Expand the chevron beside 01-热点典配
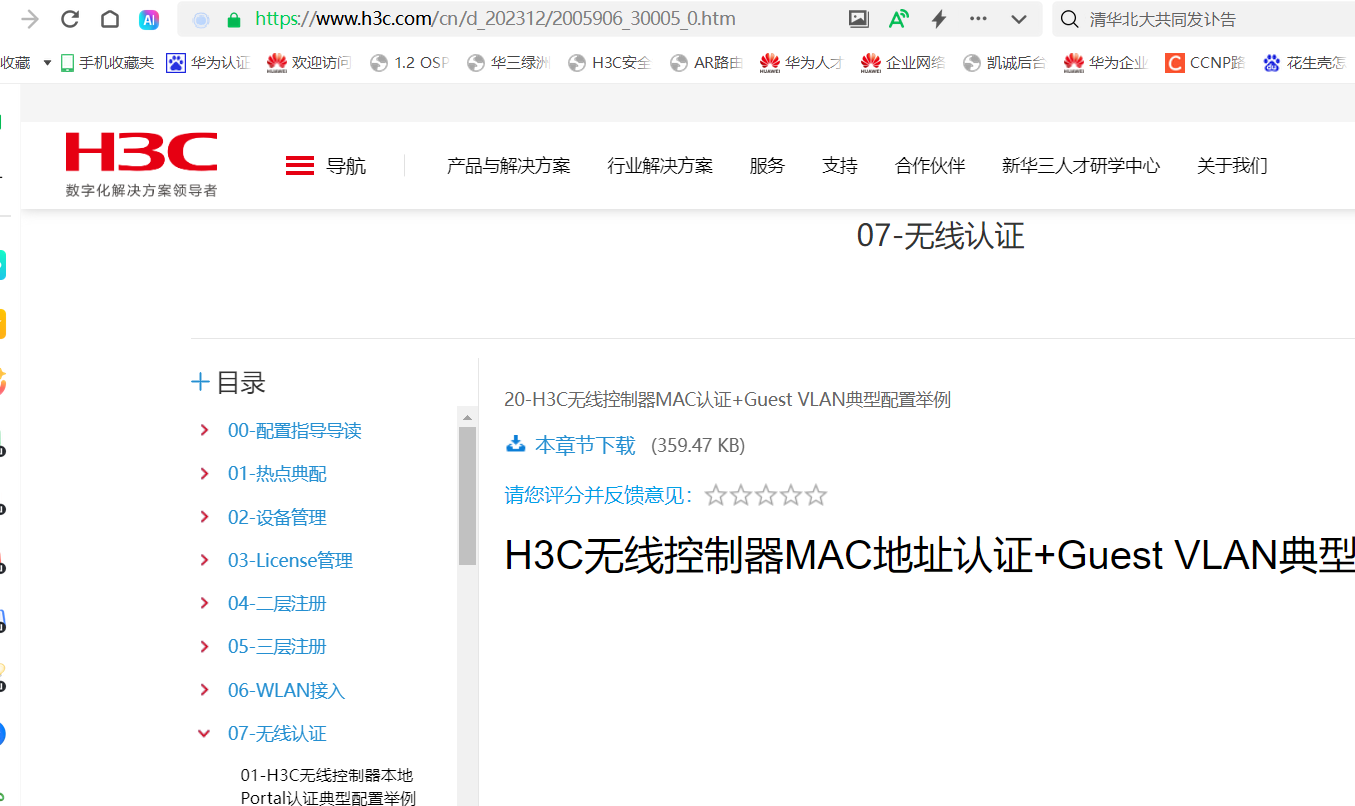 coord(204,474)
